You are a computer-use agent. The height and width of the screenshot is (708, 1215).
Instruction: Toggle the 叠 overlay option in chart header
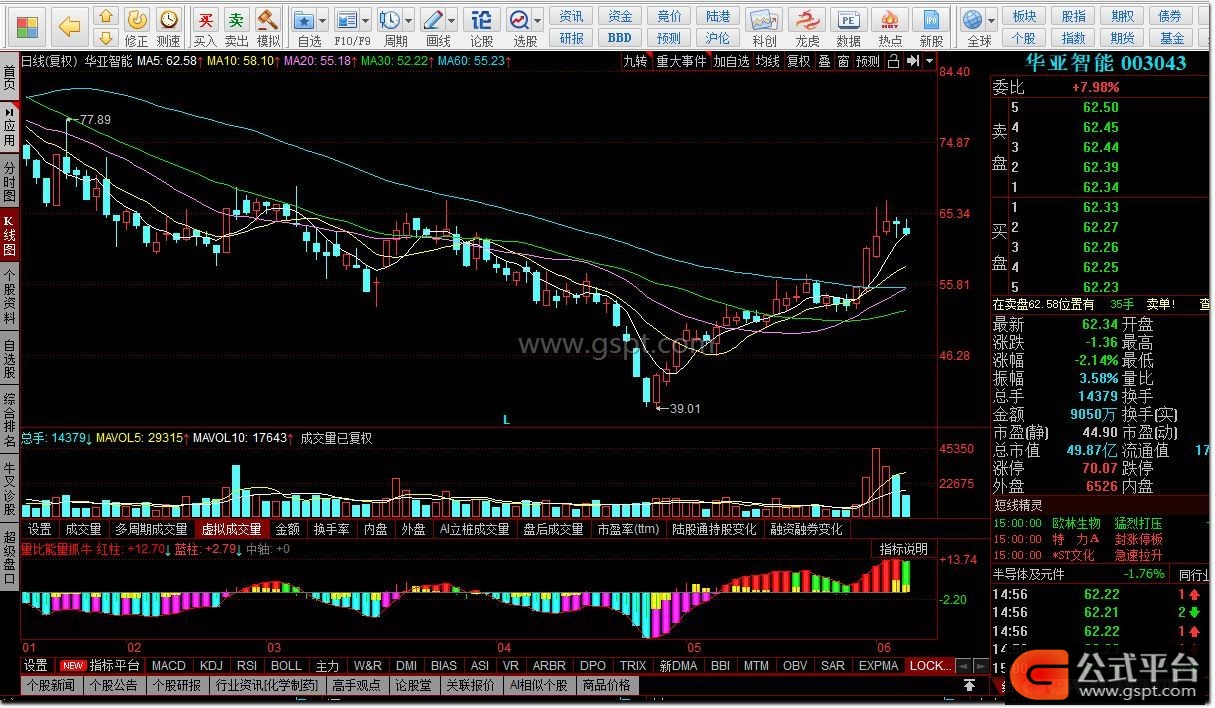click(824, 61)
